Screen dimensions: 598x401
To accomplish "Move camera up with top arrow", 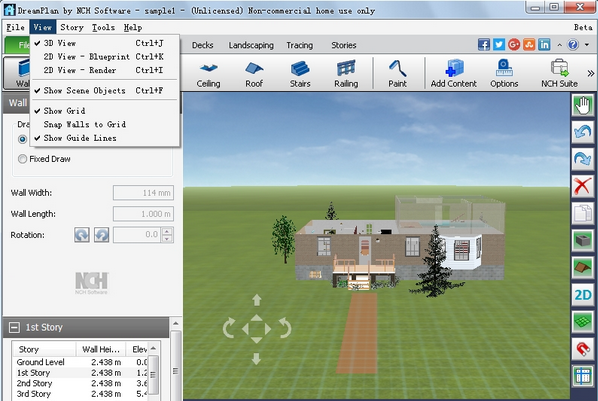I will coord(257,300).
